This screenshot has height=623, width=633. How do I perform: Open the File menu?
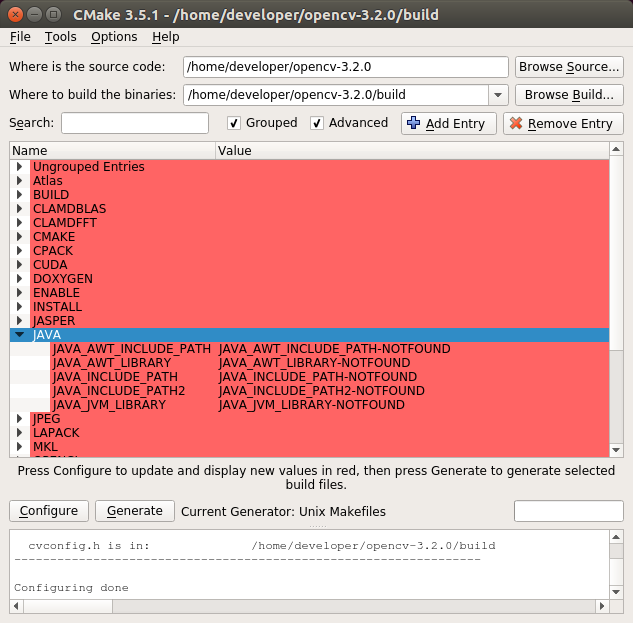pos(20,37)
